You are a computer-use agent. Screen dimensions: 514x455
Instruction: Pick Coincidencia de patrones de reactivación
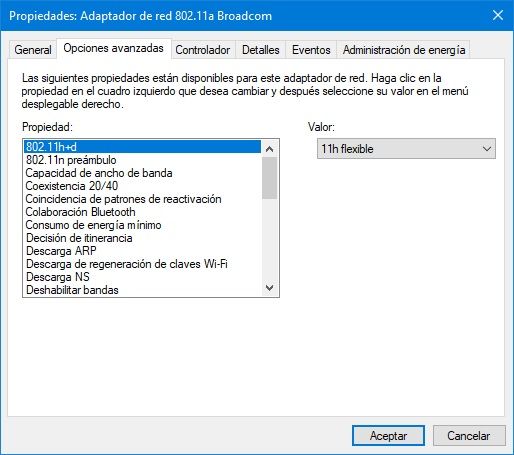coord(142,199)
